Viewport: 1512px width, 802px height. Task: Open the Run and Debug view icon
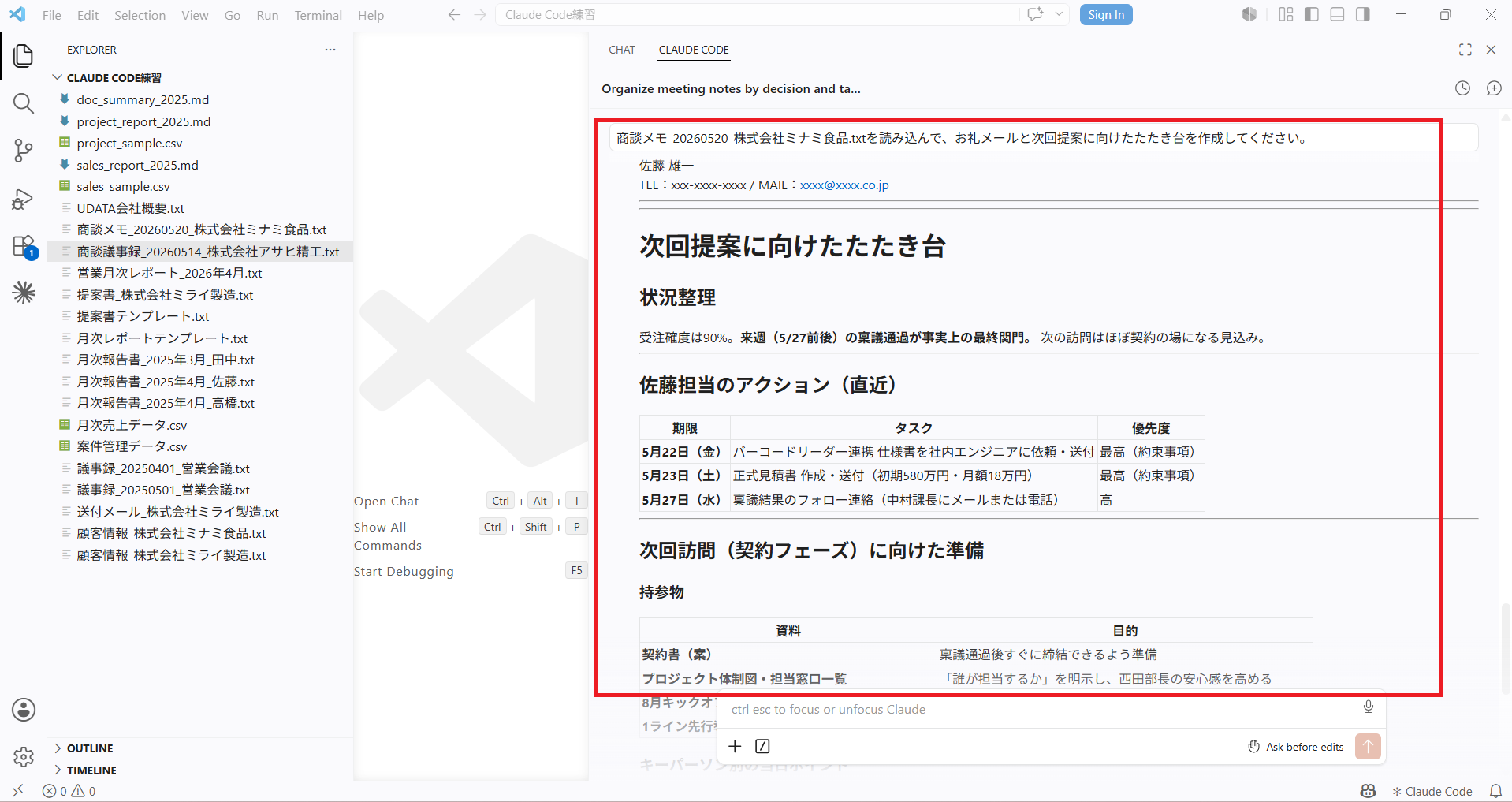24,199
